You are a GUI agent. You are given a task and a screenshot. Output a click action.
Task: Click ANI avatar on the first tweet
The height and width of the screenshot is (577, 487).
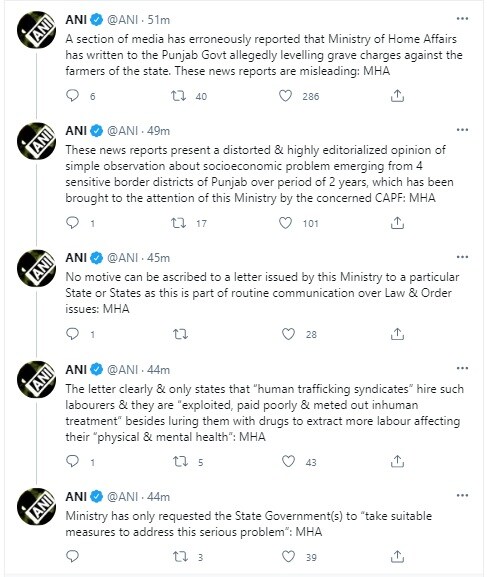click(x=36, y=29)
